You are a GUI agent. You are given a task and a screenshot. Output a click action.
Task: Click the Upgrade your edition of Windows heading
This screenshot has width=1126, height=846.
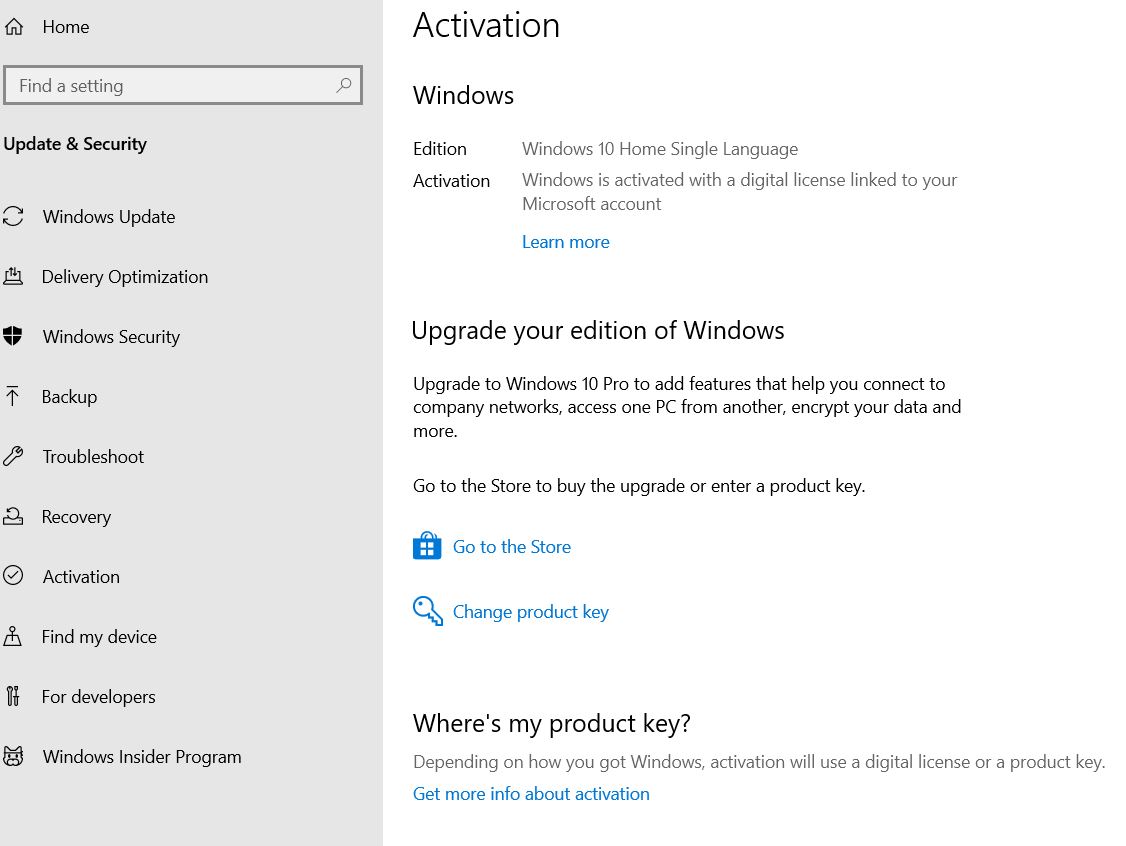click(598, 330)
